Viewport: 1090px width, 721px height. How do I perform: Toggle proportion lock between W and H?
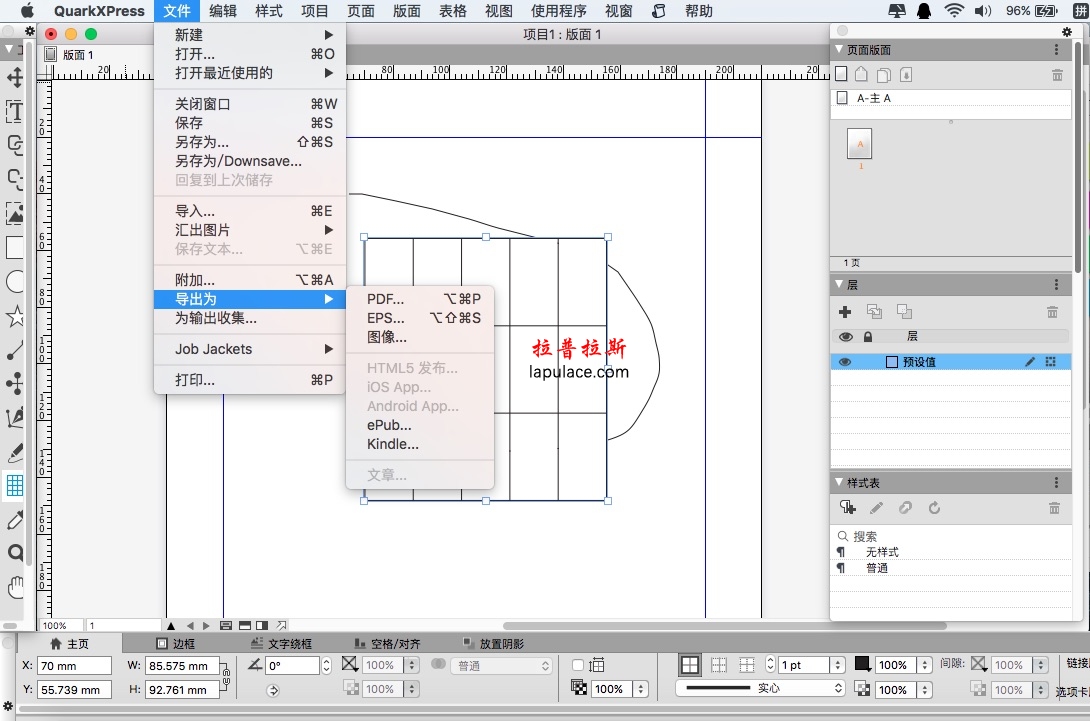tap(226, 677)
